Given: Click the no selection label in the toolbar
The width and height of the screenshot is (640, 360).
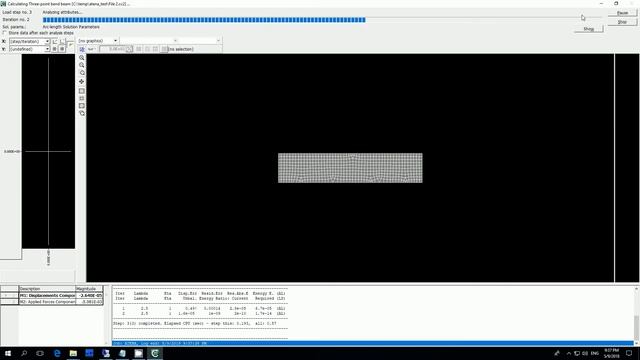Looking at the screenshot, I should [181, 49].
